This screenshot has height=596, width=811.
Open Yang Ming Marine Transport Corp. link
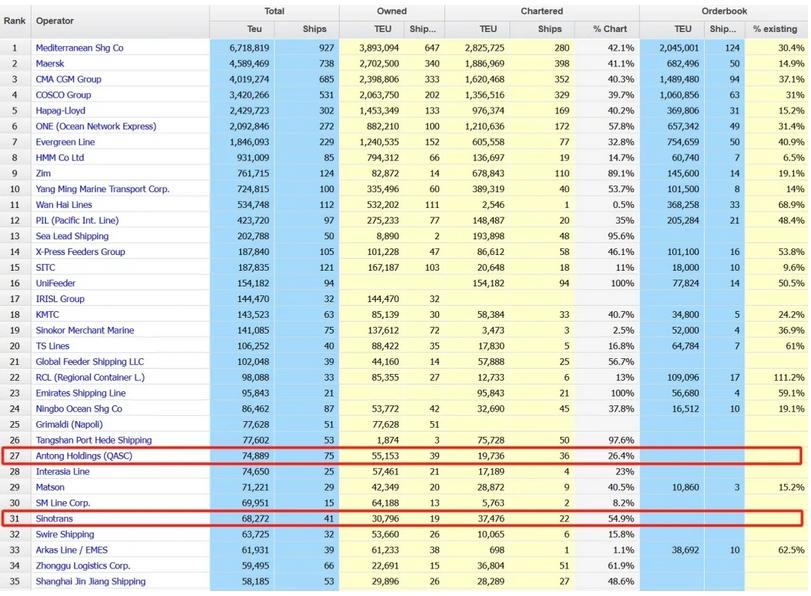(102, 189)
